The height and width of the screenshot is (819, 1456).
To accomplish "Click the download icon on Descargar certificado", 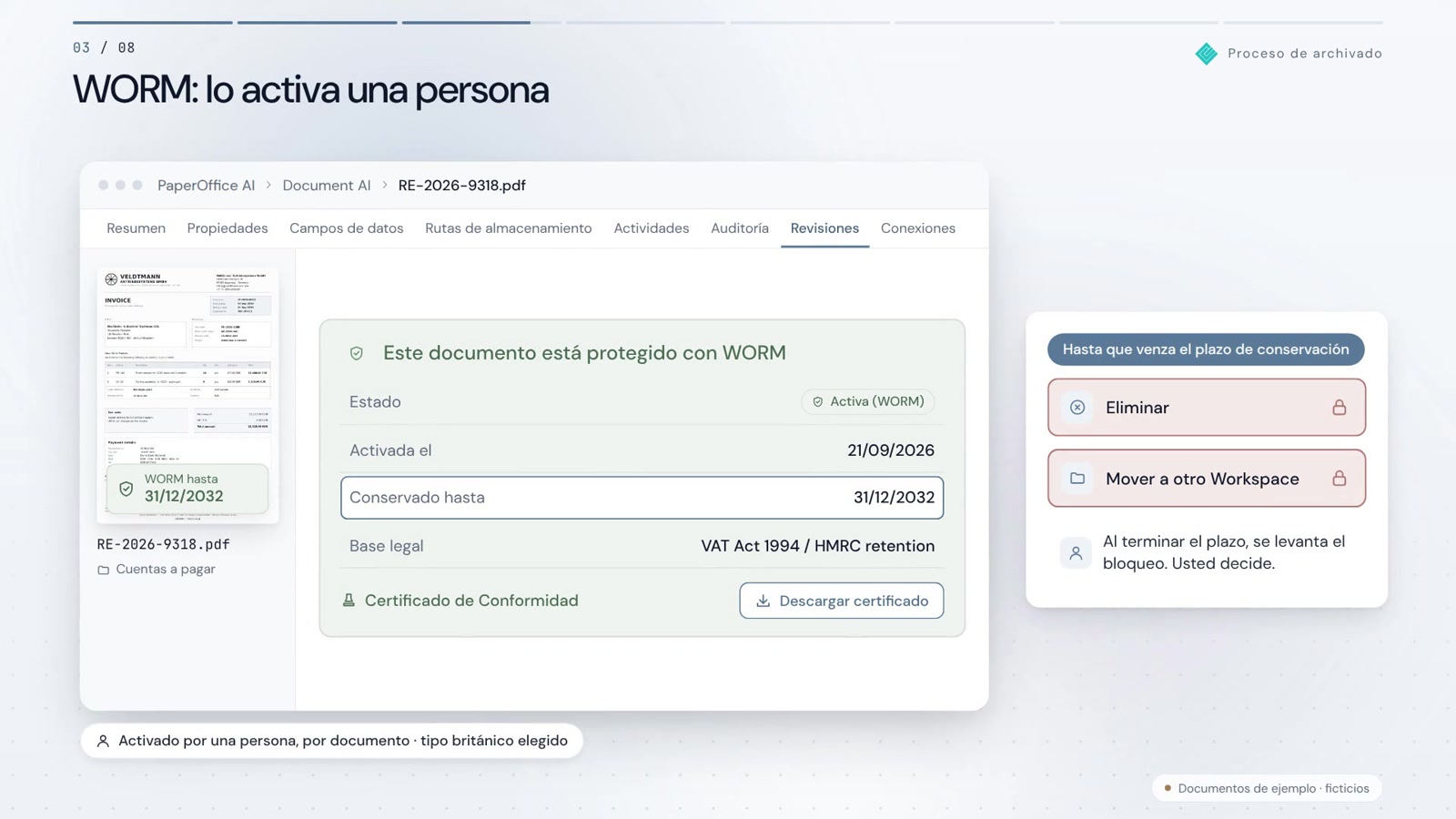I will (763, 601).
